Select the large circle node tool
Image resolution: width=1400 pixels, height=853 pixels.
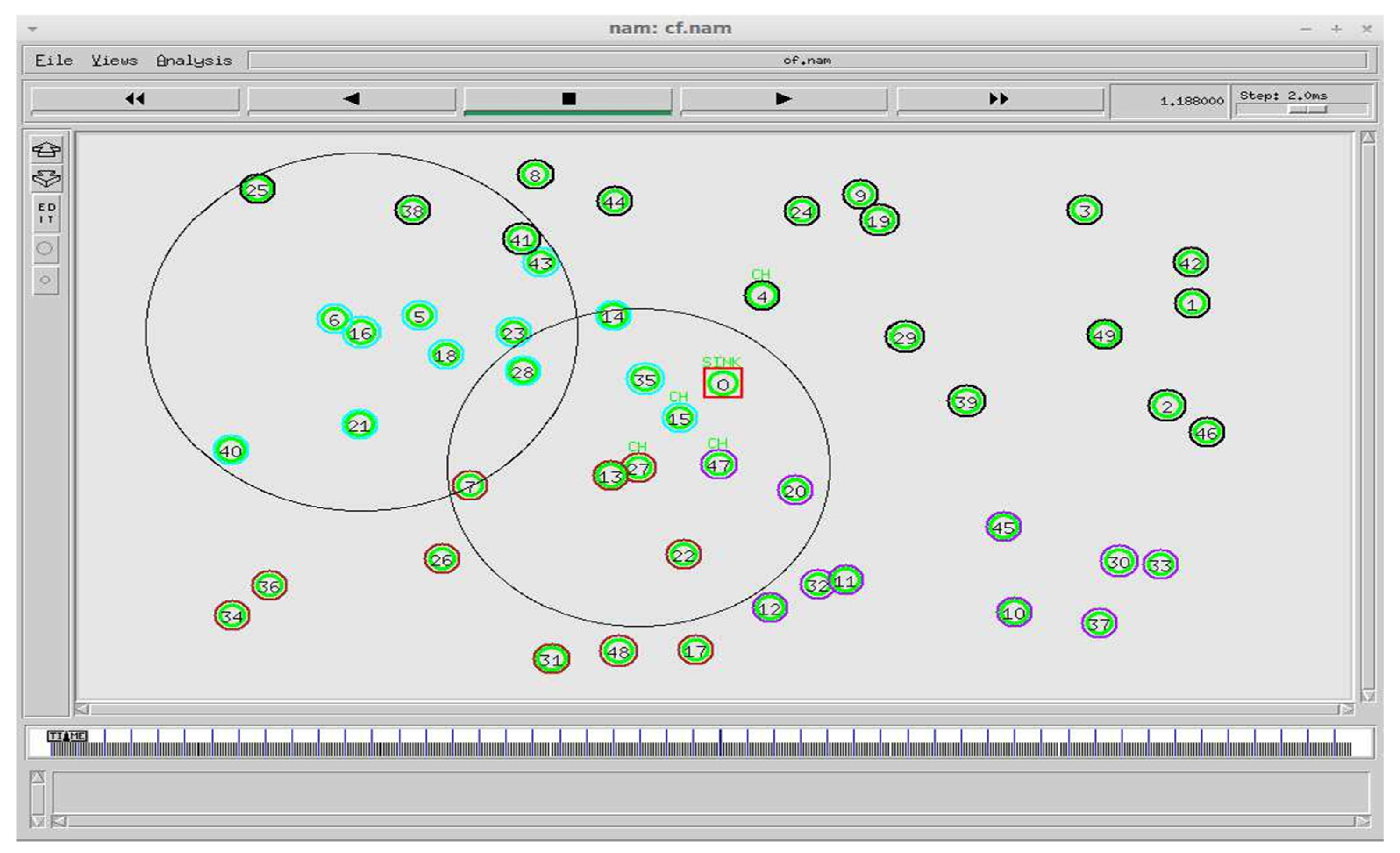(45, 249)
